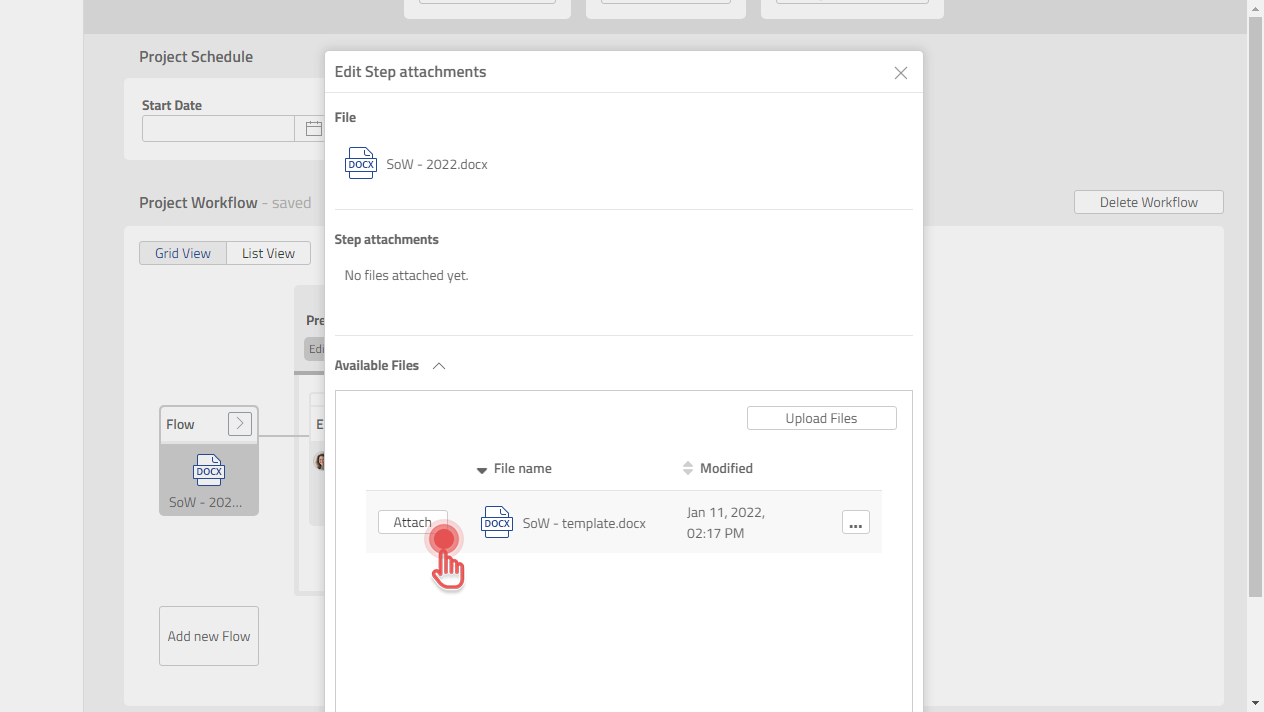Expand the Flow card using its chevron

[x=239, y=423]
